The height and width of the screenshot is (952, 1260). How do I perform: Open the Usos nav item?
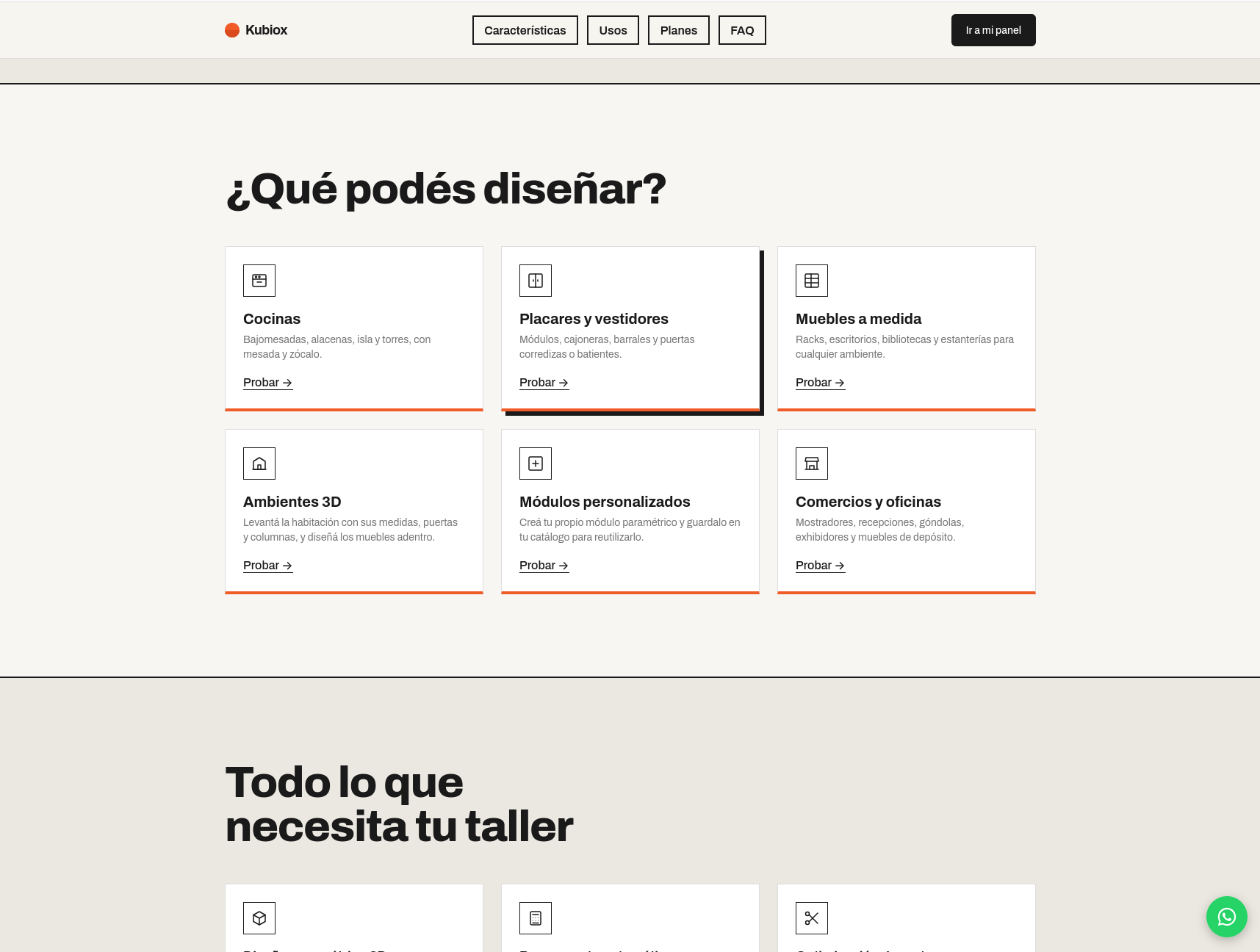pos(613,30)
